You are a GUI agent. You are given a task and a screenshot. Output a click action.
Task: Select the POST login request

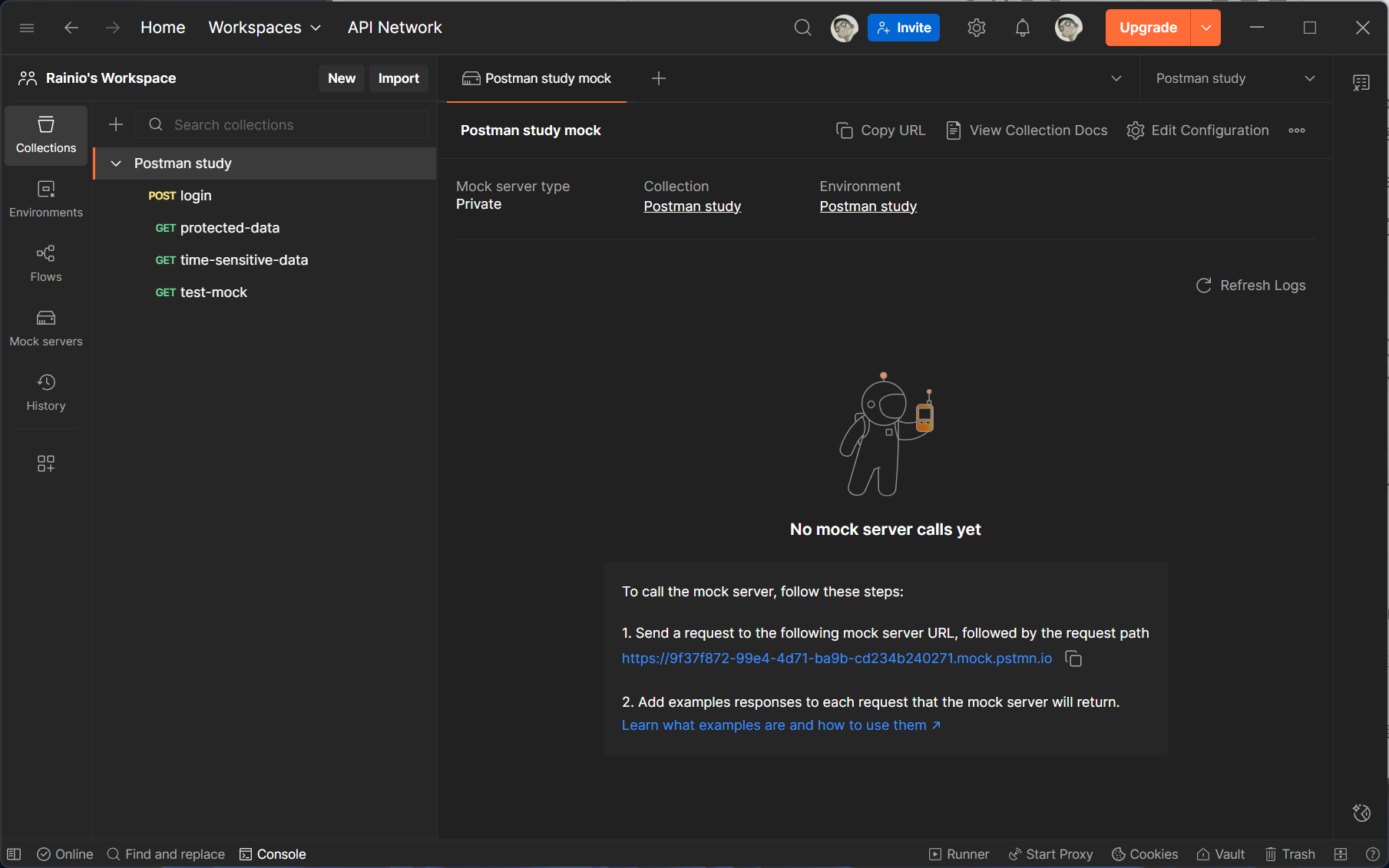pyautogui.click(x=265, y=196)
